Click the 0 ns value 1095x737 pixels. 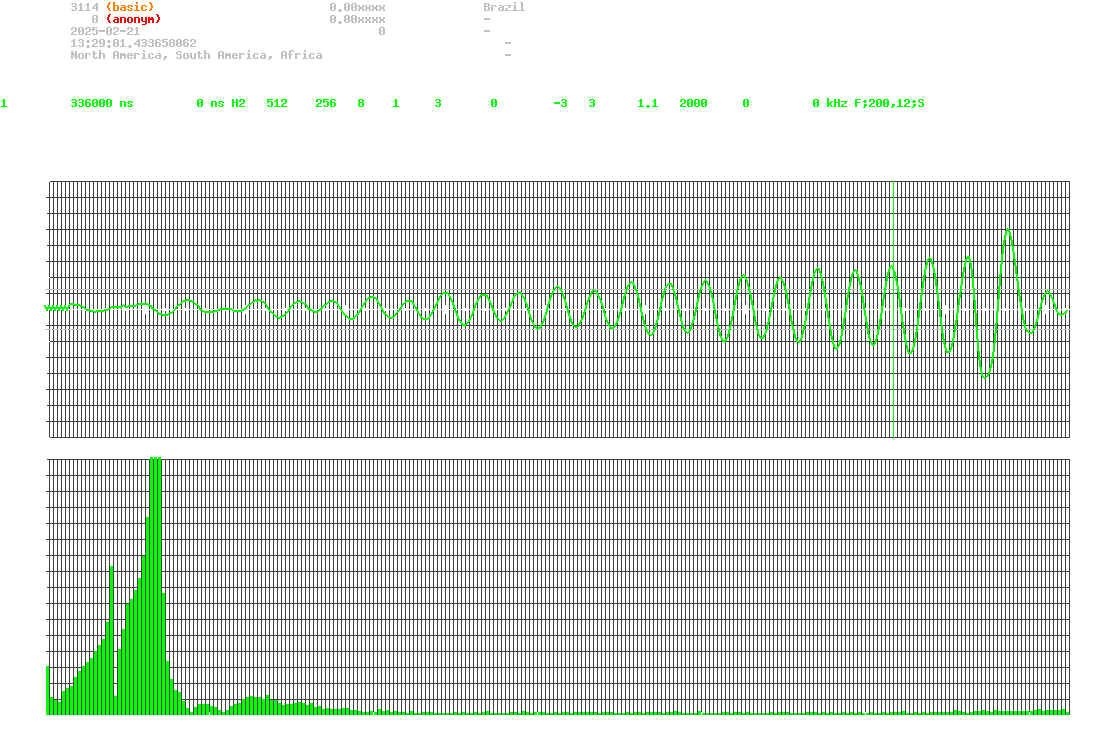(210, 103)
